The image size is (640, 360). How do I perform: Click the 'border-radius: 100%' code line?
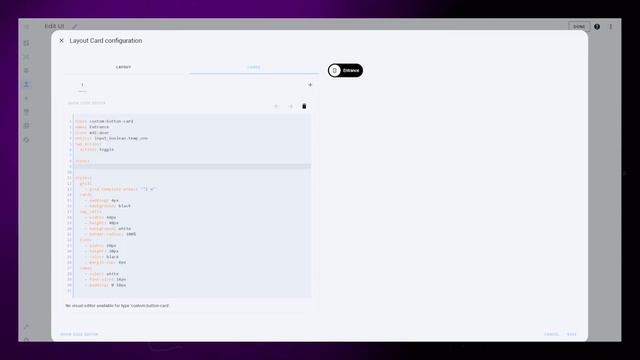pyautogui.click(x=110, y=234)
